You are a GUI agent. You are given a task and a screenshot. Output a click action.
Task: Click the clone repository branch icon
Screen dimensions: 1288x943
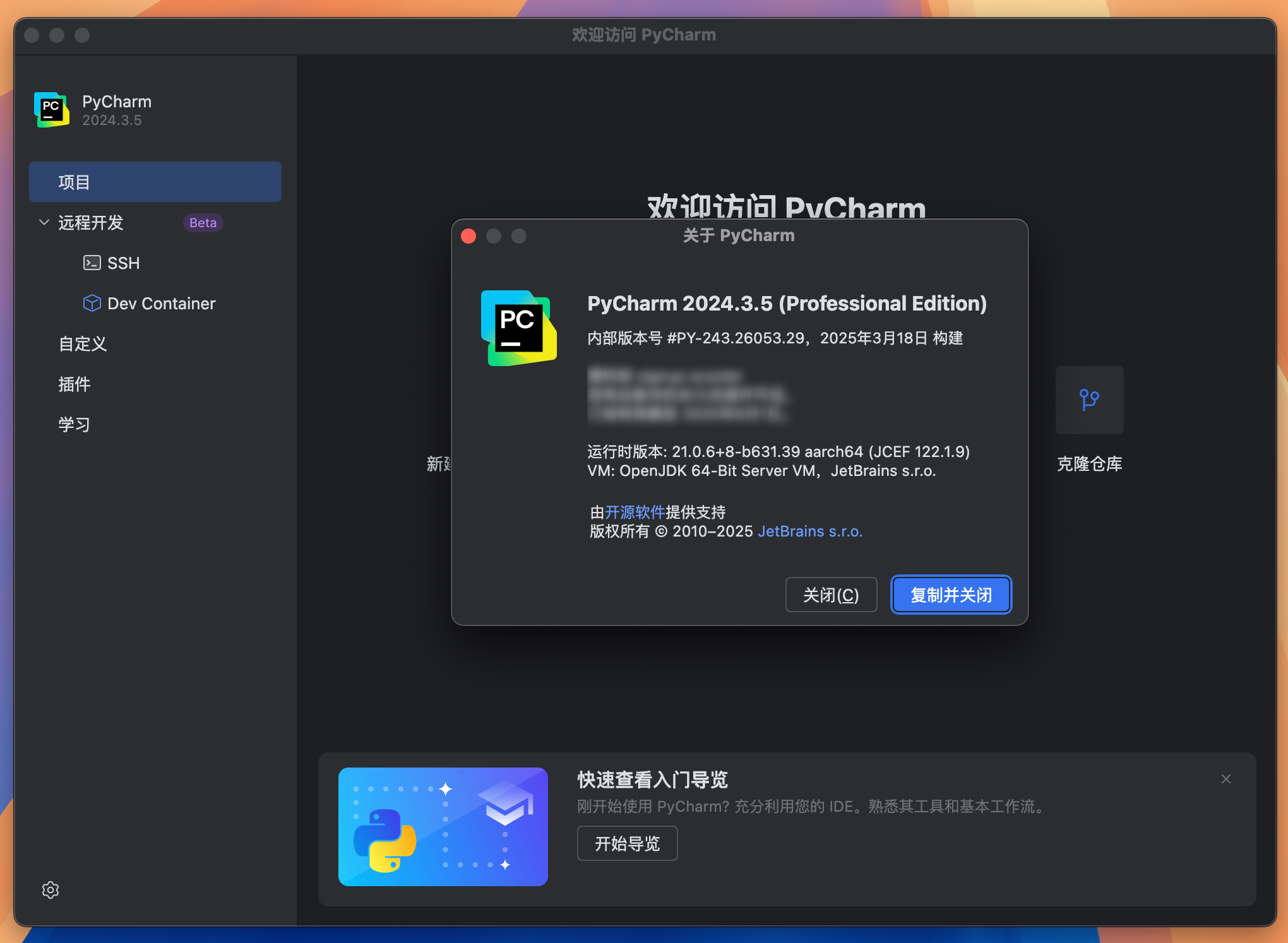(1089, 400)
